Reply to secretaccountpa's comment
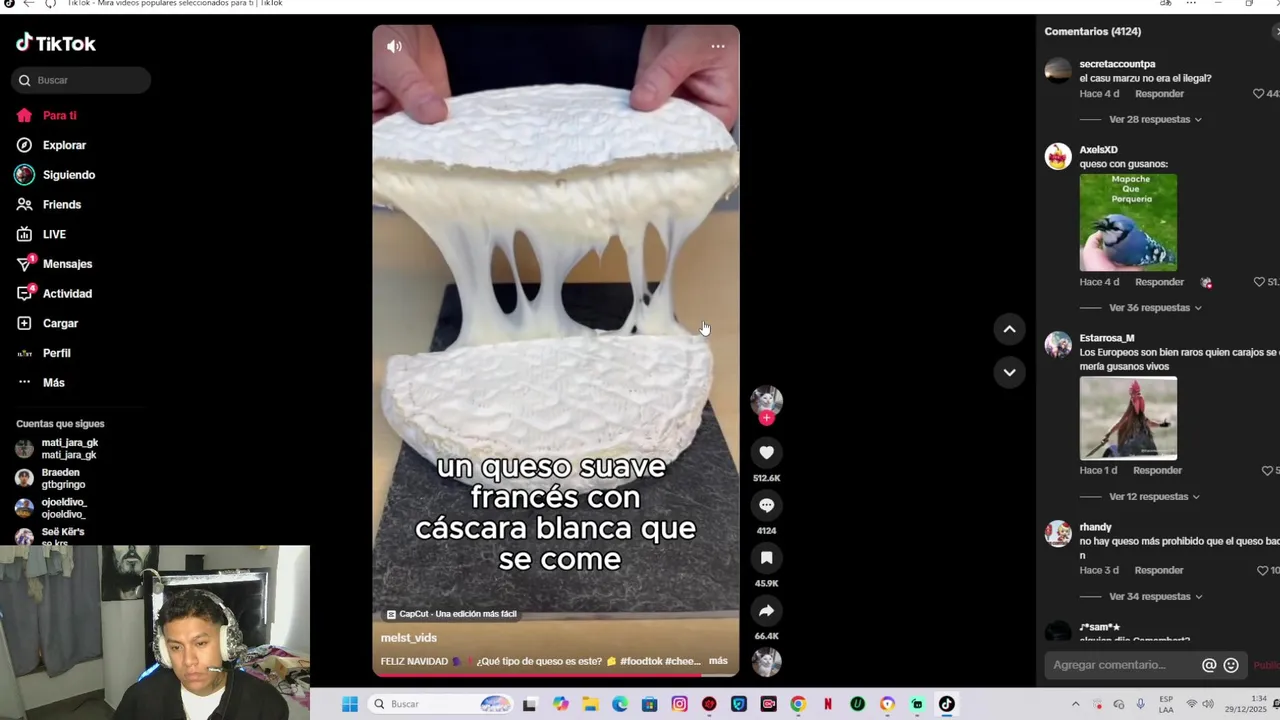Viewport: 1280px width, 720px height. [x=1159, y=94]
